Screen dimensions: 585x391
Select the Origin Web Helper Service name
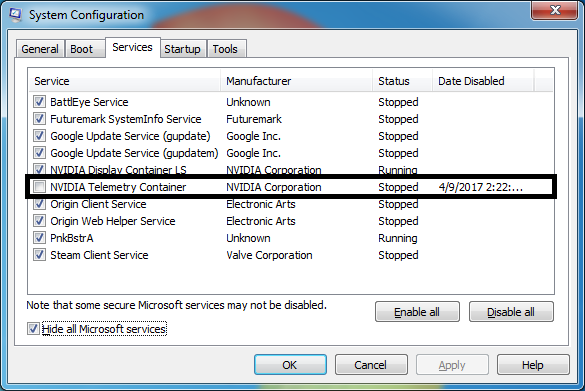coord(113,221)
